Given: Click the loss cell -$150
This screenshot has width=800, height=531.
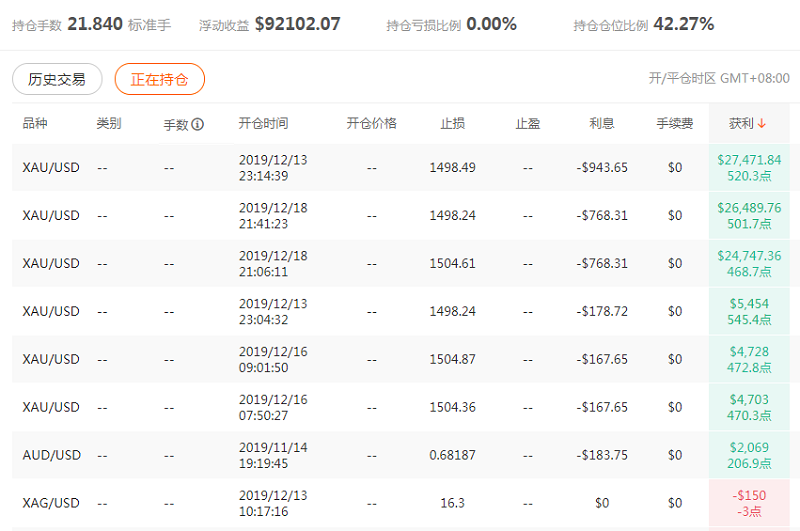Looking at the screenshot, I should pos(749,503).
